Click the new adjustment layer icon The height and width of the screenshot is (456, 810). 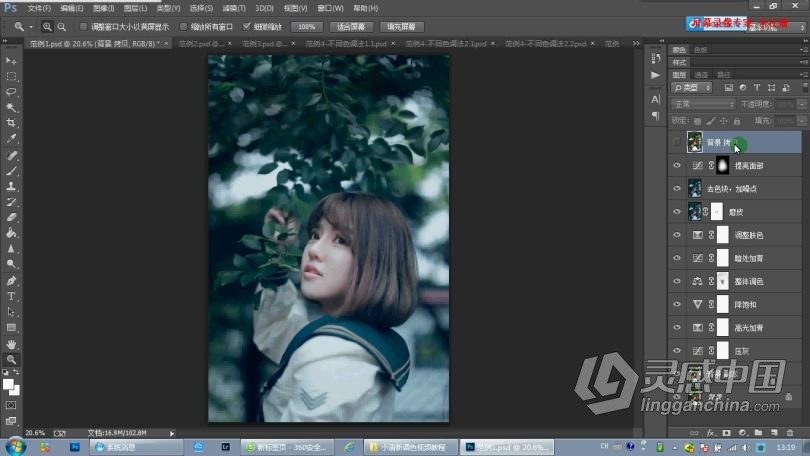[742, 433]
